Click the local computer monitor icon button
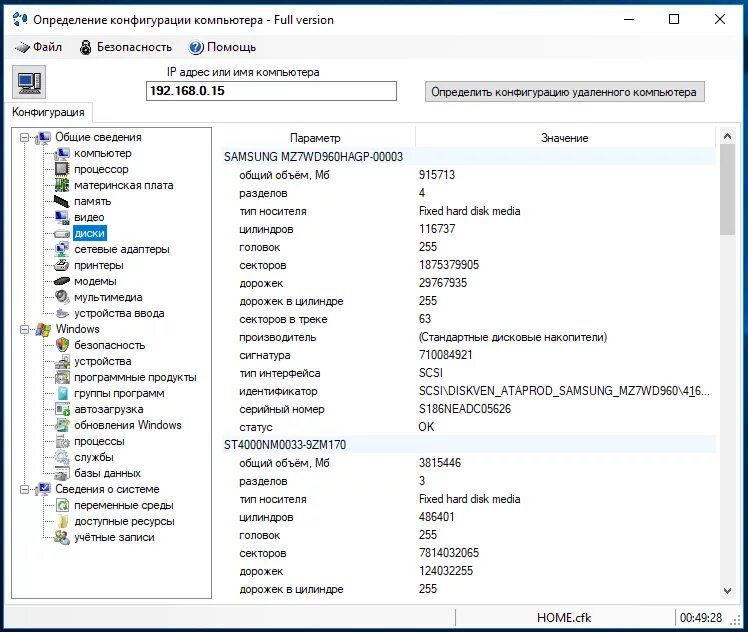Image resolution: width=748 pixels, height=632 pixels. tap(29, 83)
